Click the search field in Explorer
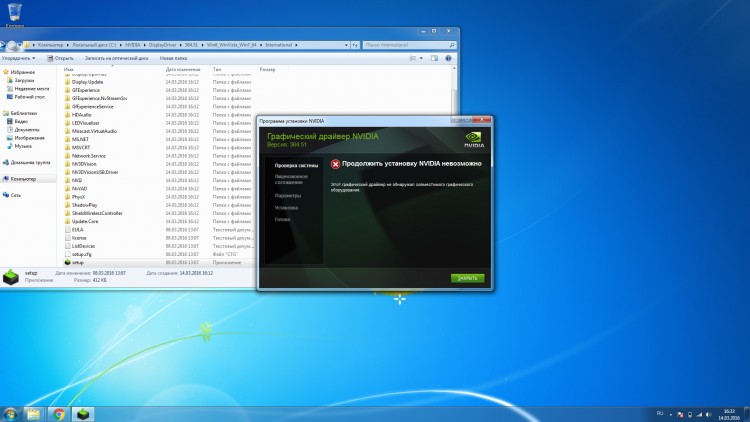This screenshot has width=750, height=422. (x=409, y=45)
